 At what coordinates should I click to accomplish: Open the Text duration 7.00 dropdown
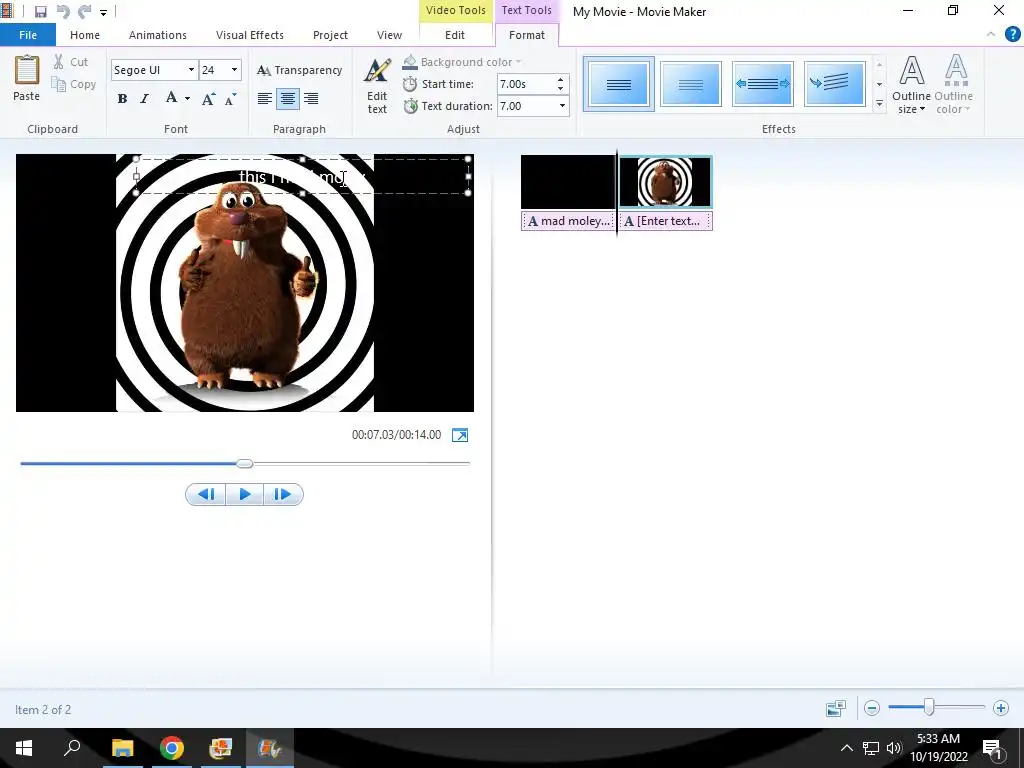pos(562,106)
